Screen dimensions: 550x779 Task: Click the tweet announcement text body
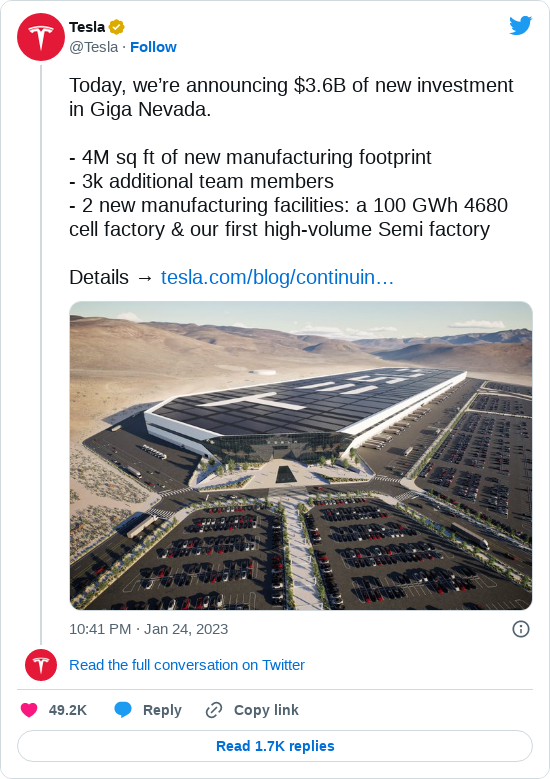[x=291, y=157]
